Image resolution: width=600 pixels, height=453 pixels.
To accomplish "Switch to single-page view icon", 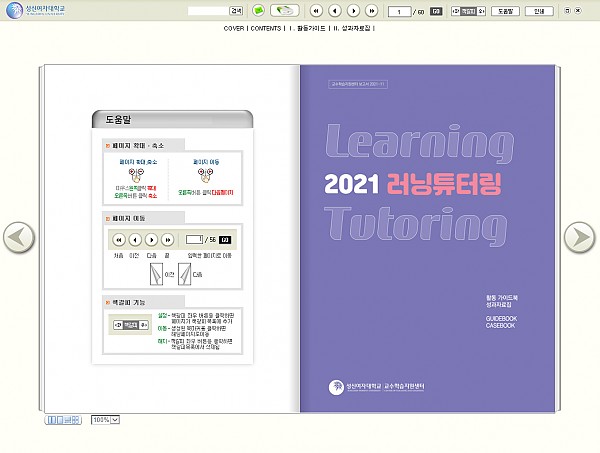I will click(x=60, y=420).
